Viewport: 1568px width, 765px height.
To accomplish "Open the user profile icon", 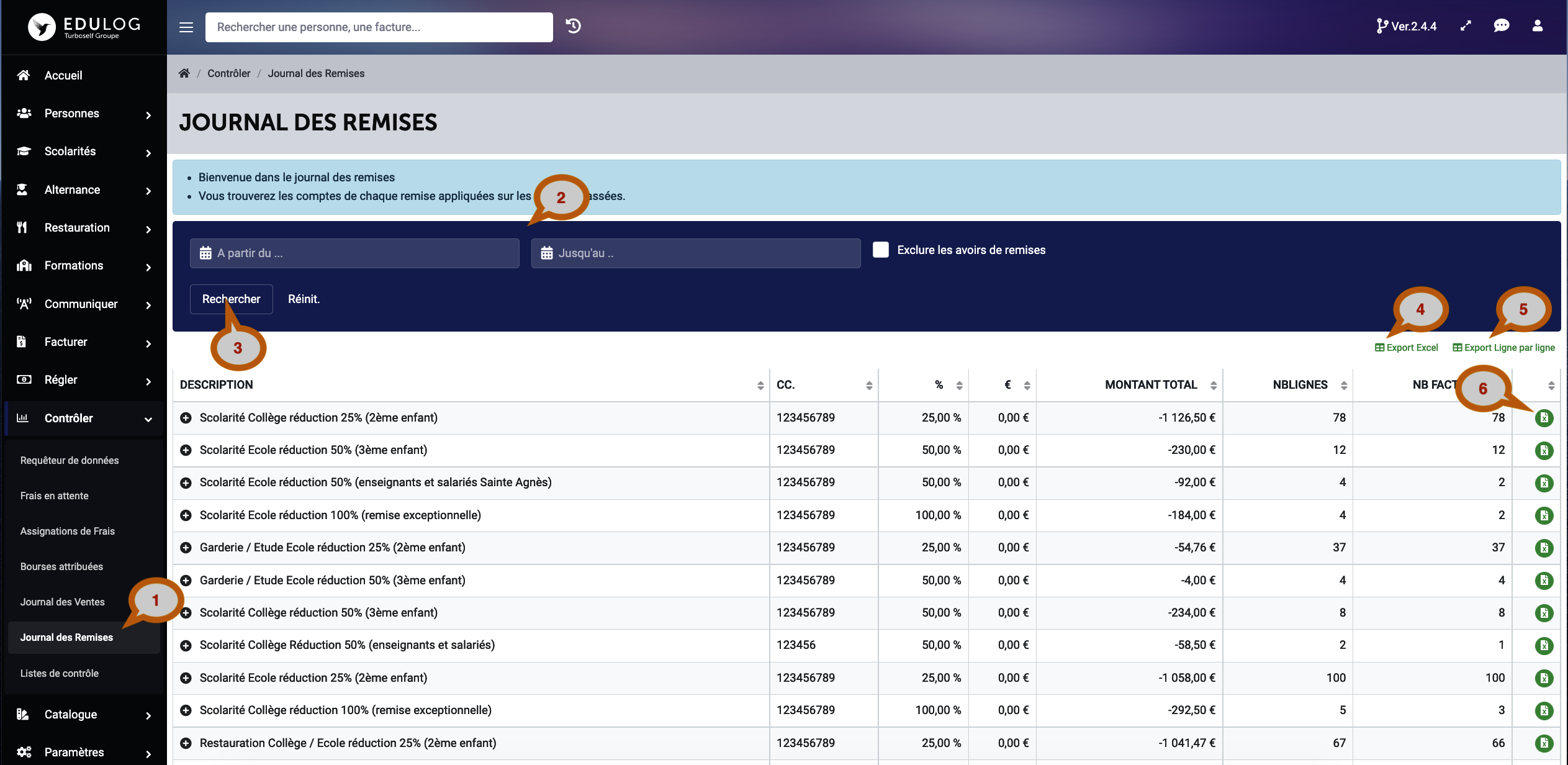I will coord(1538,26).
